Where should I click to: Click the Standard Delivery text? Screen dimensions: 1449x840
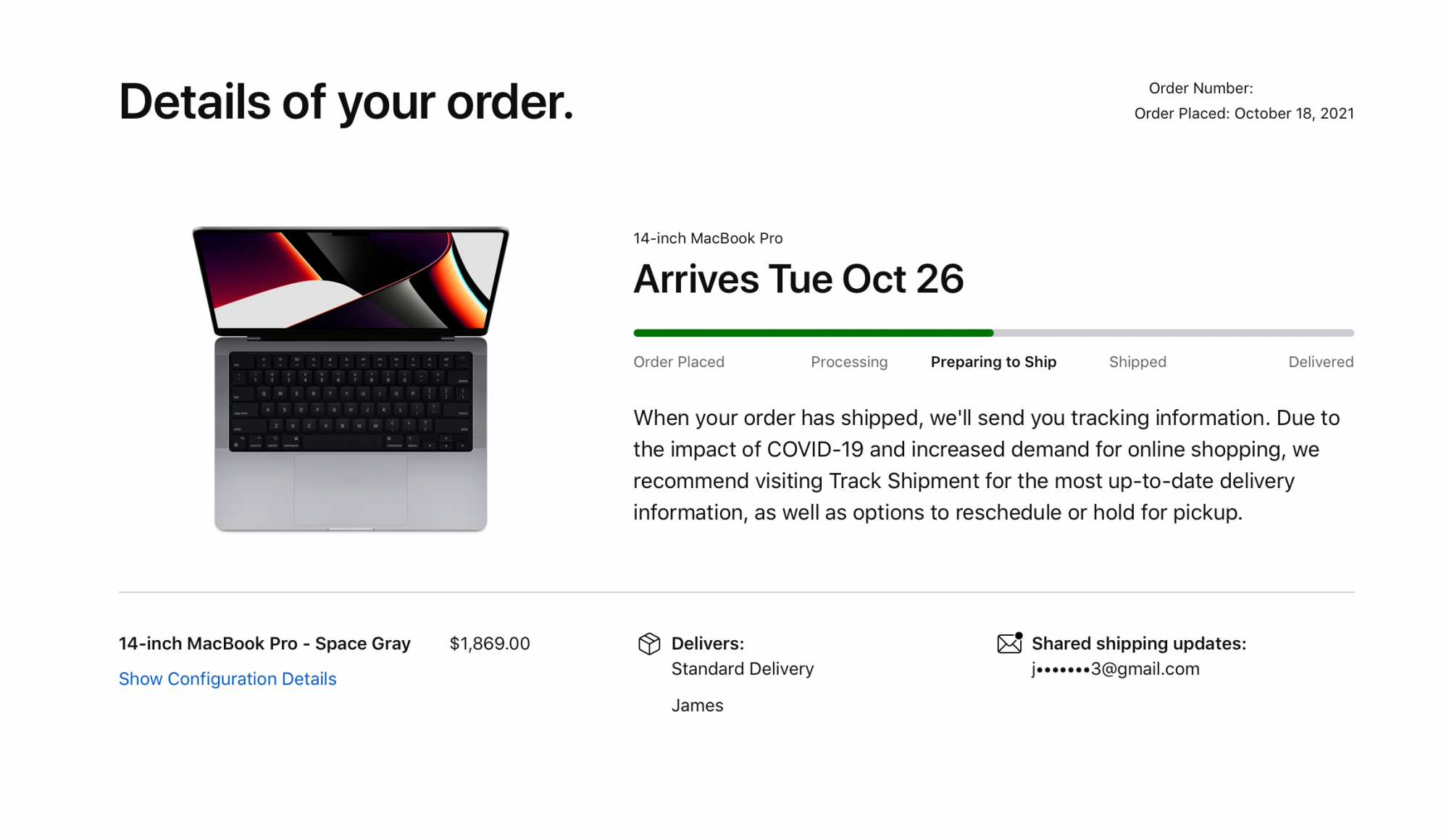(x=742, y=669)
